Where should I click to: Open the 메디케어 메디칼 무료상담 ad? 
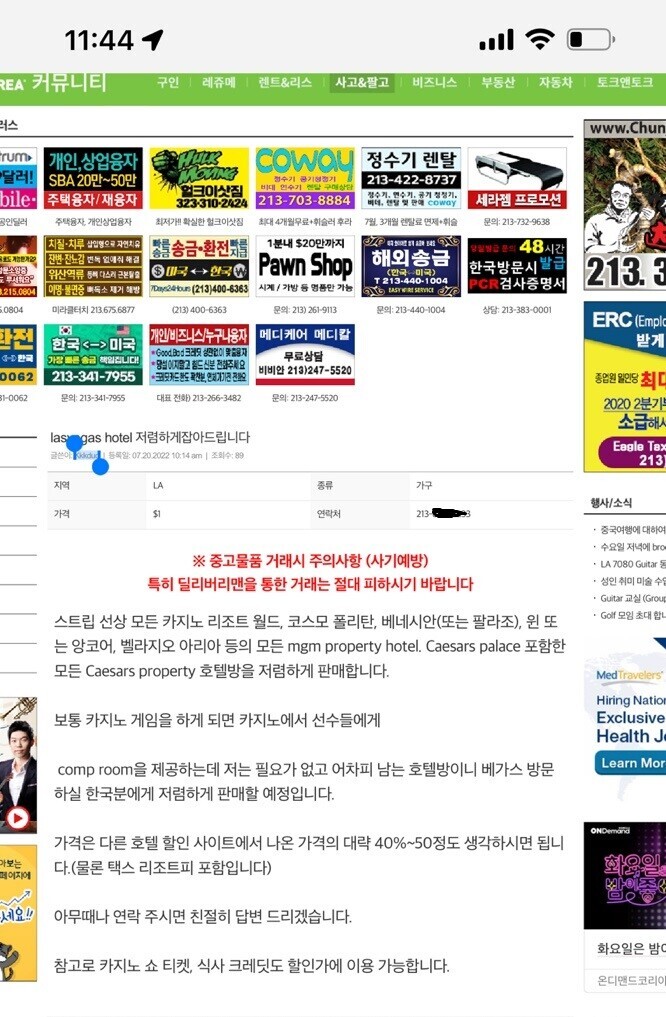(305, 355)
